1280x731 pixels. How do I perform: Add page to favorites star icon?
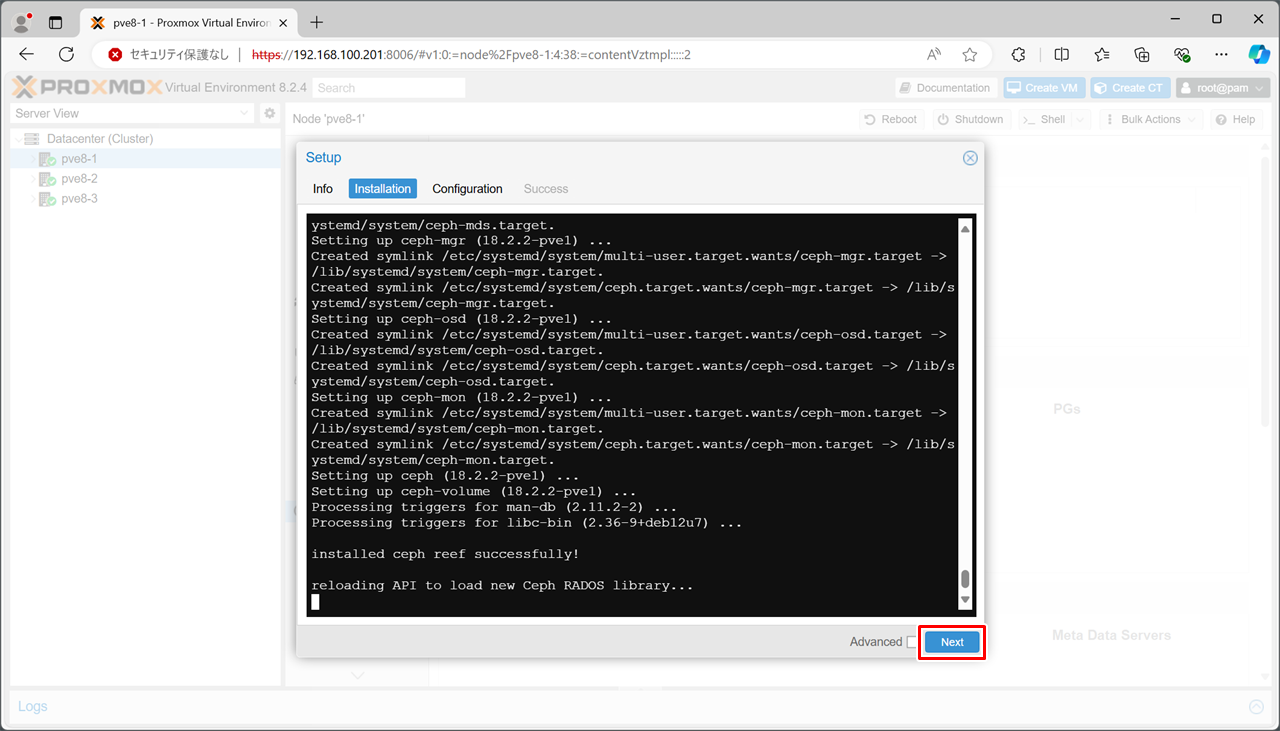pos(969,55)
